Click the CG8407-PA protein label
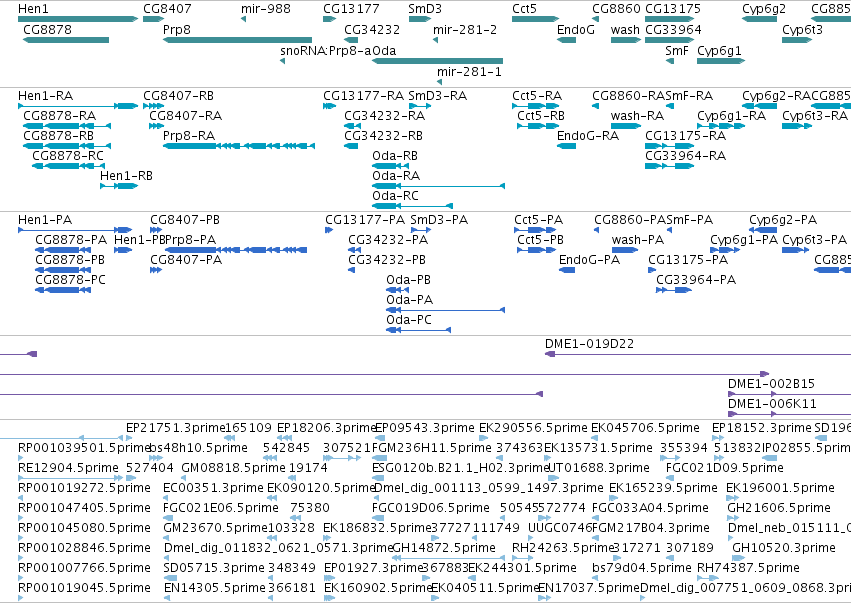Screen dimensions: 851x603 186,260
